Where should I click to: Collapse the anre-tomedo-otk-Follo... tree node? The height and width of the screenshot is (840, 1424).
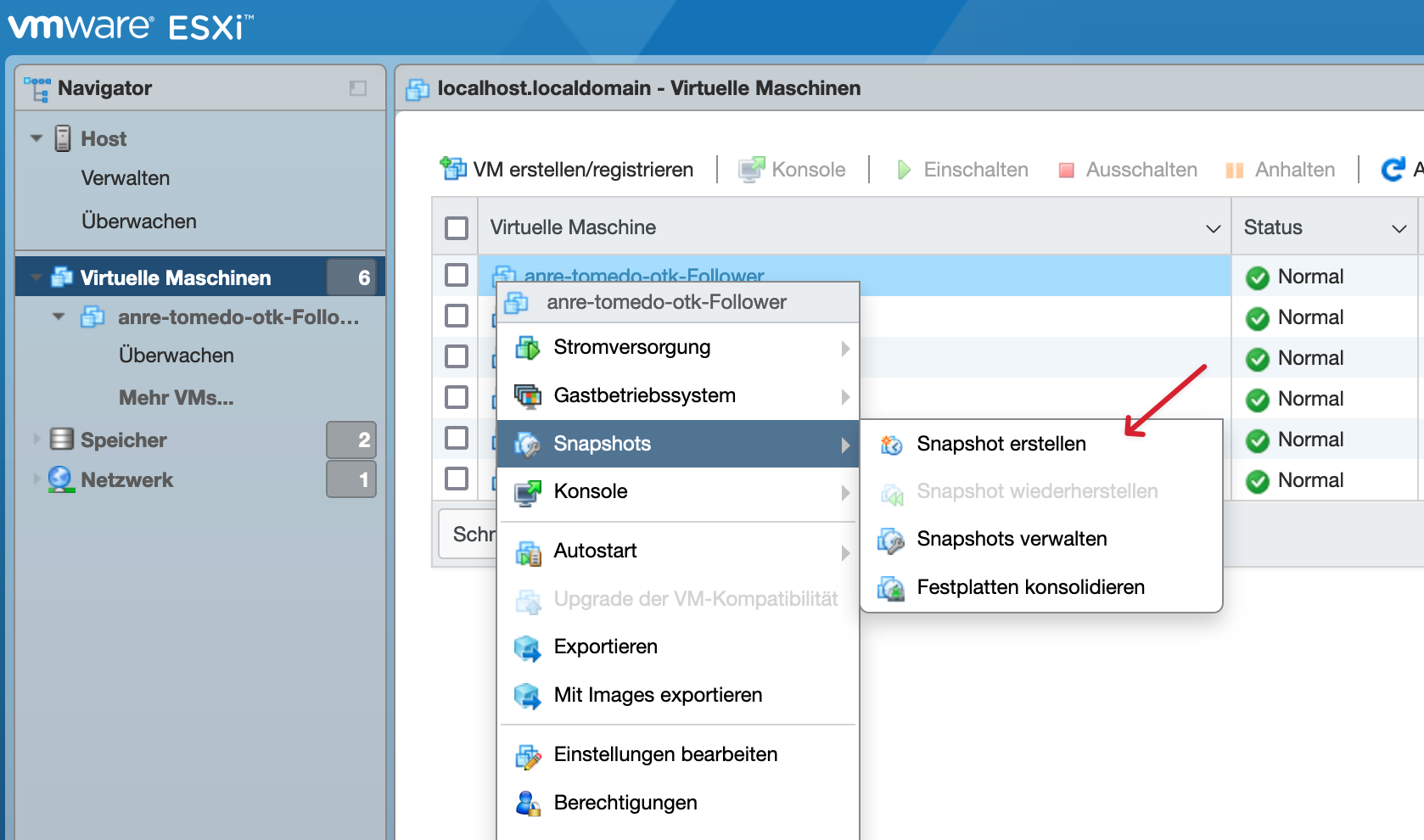[x=59, y=316]
